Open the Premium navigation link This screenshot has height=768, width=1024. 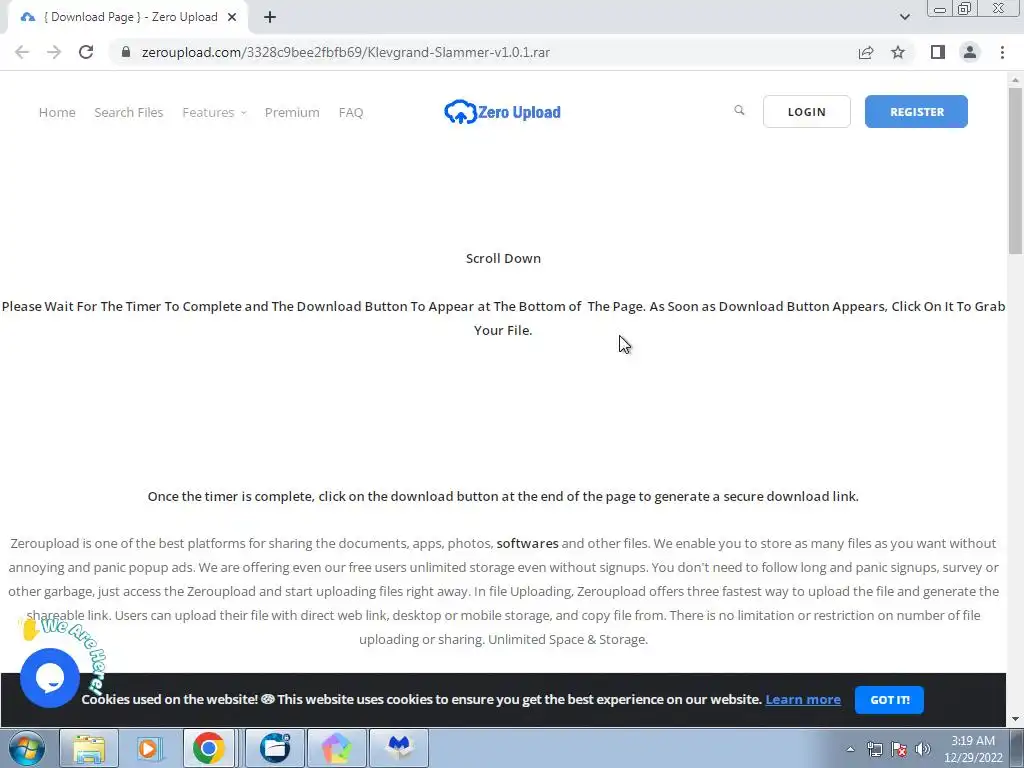tap(292, 112)
